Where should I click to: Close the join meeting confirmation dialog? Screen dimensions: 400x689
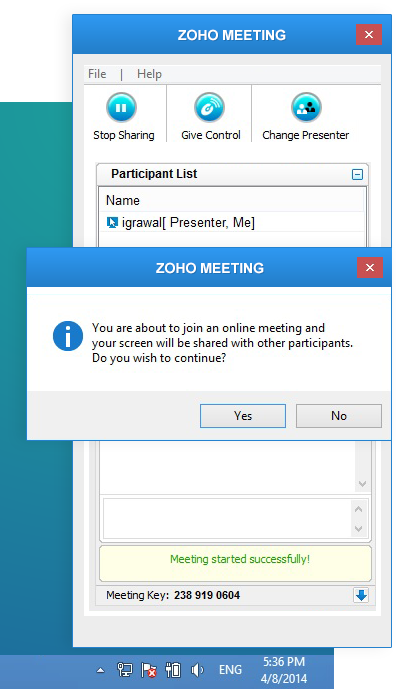coord(370,268)
